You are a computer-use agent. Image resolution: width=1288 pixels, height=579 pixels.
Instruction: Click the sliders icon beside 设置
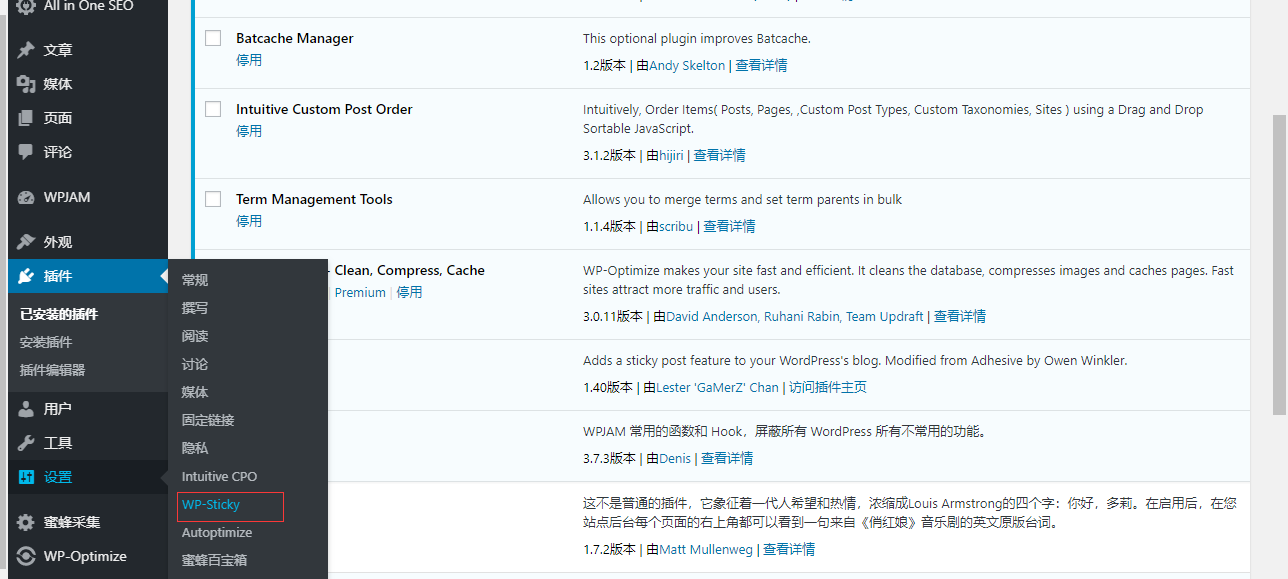[26, 477]
